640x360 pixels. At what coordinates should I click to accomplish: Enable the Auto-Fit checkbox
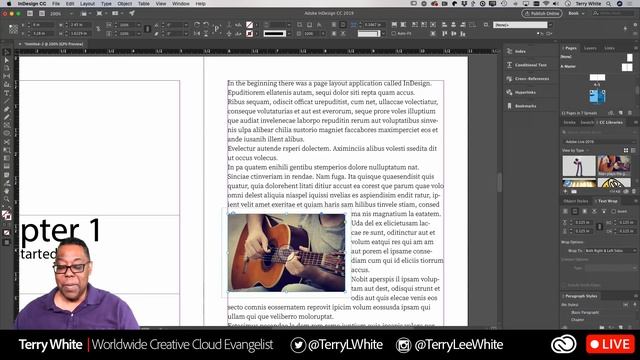tap(393, 33)
